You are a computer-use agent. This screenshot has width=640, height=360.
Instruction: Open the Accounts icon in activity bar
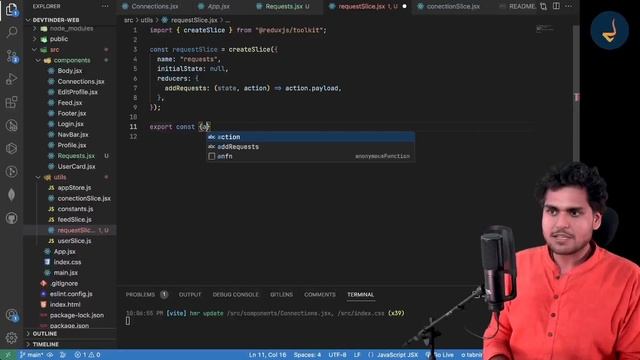[11, 315]
